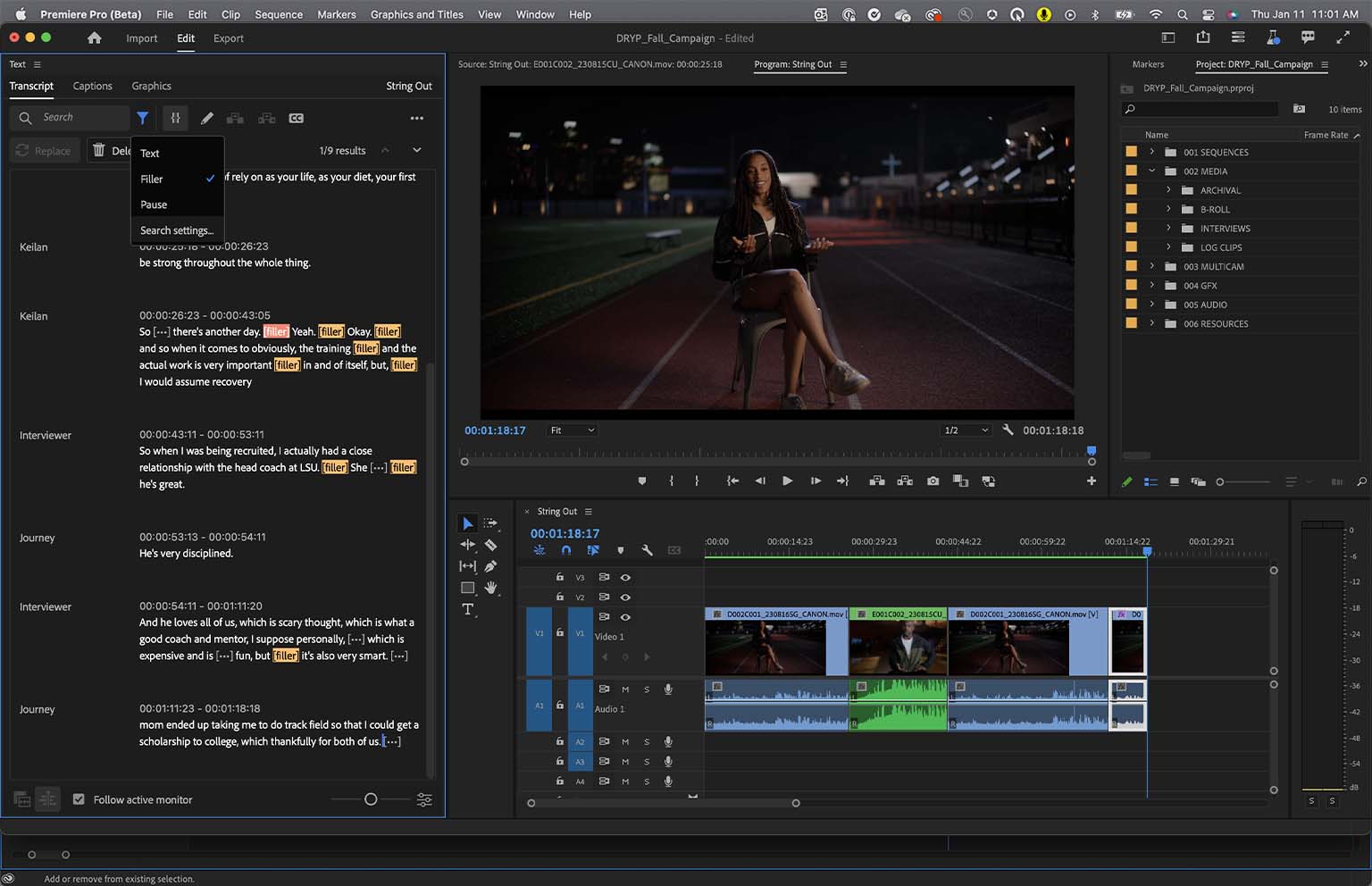The width and height of the screenshot is (1372, 886).
Task: Click the CC captions icon in the Transcript panel
Action: point(296,117)
